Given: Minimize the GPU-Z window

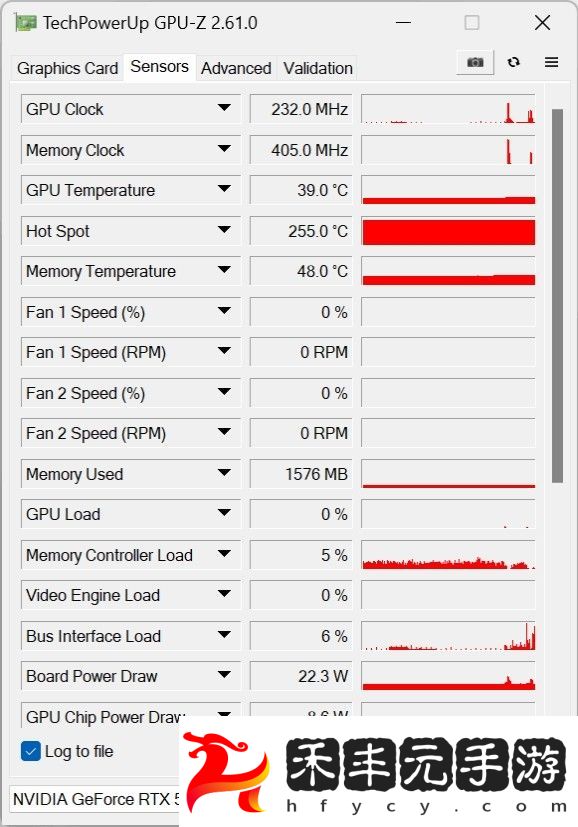Looking at the screenshot, I should click(x=403, y=23).
